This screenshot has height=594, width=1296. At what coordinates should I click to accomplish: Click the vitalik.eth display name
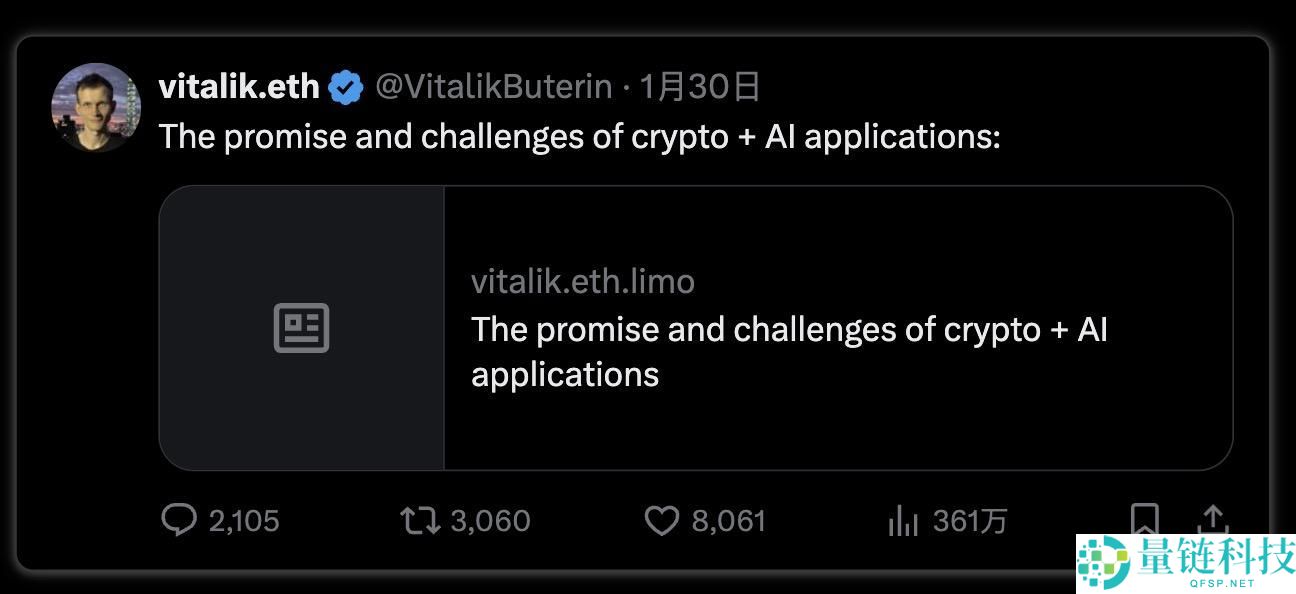(239, 87)
